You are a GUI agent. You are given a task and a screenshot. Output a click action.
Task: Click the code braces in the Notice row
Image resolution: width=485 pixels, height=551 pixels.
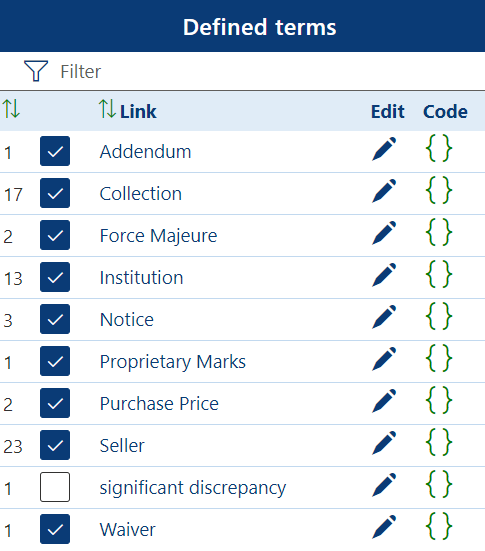click(x=439, y=316)
